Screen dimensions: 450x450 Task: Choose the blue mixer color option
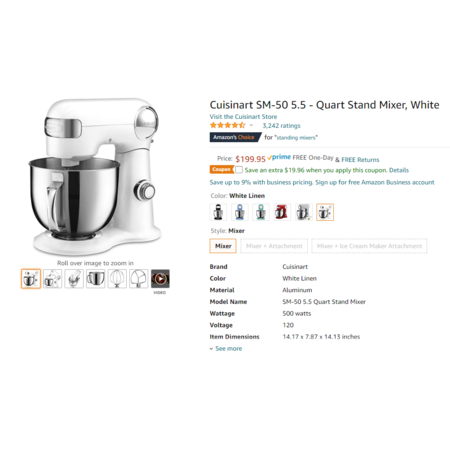(240, 212)
